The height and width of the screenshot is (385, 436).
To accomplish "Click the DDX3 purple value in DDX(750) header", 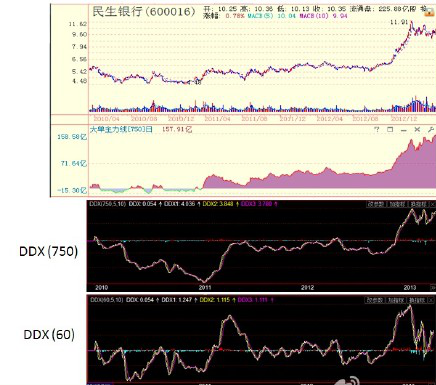I will point(256,204).
